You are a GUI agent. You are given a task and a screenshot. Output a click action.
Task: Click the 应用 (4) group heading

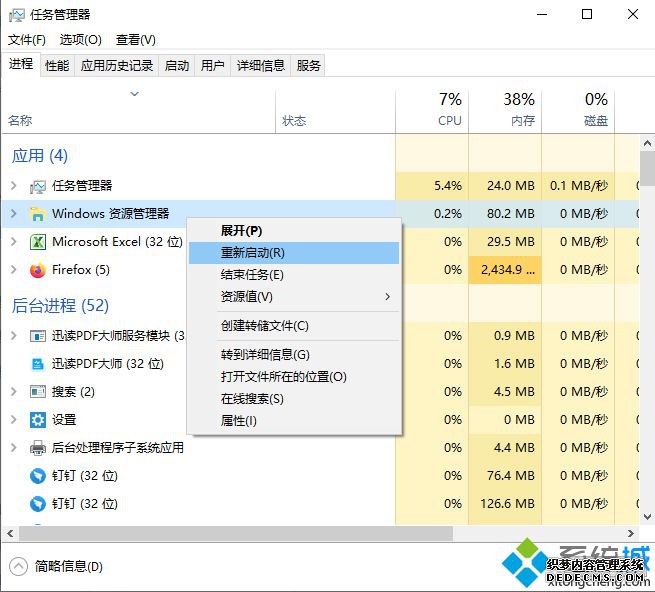[40, 156]
